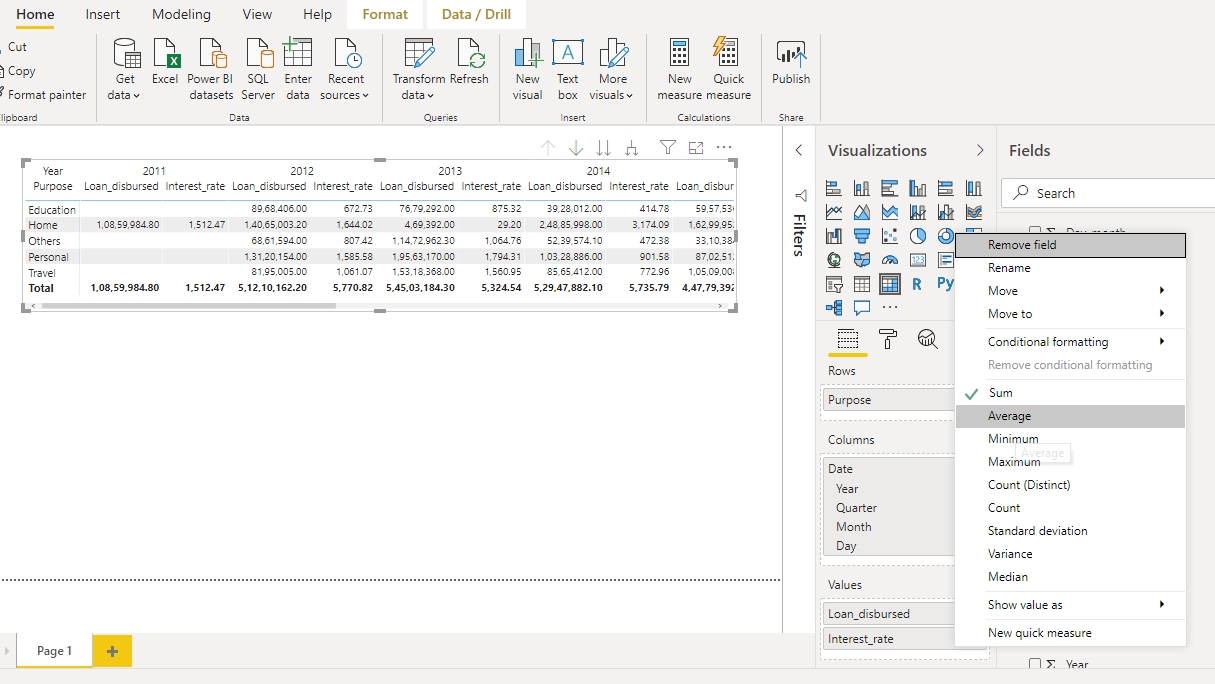Choose the Funnel chart visualization

pyautogui.click(x=861, y=237)
